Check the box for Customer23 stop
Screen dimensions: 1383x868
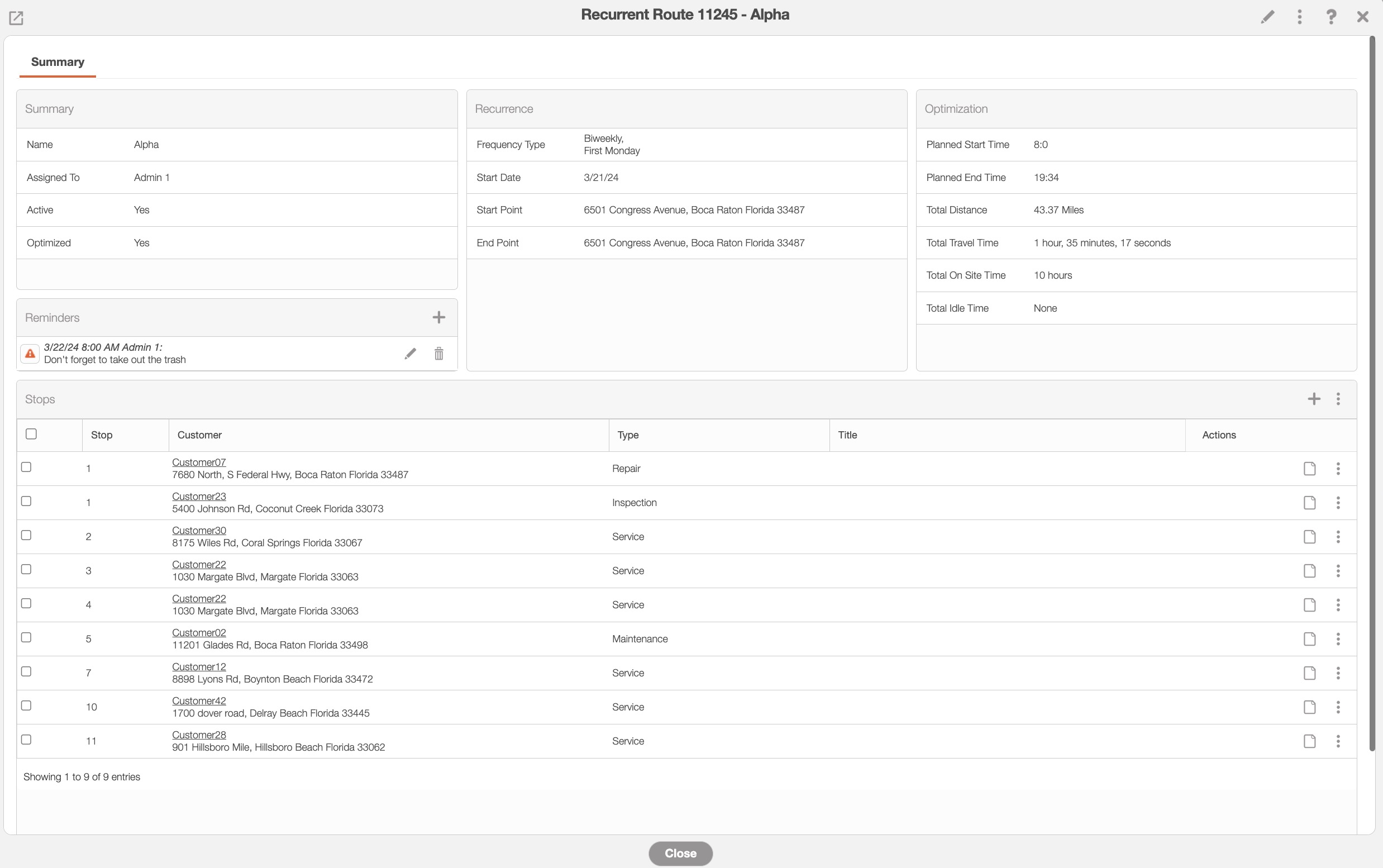pos(26,501)
